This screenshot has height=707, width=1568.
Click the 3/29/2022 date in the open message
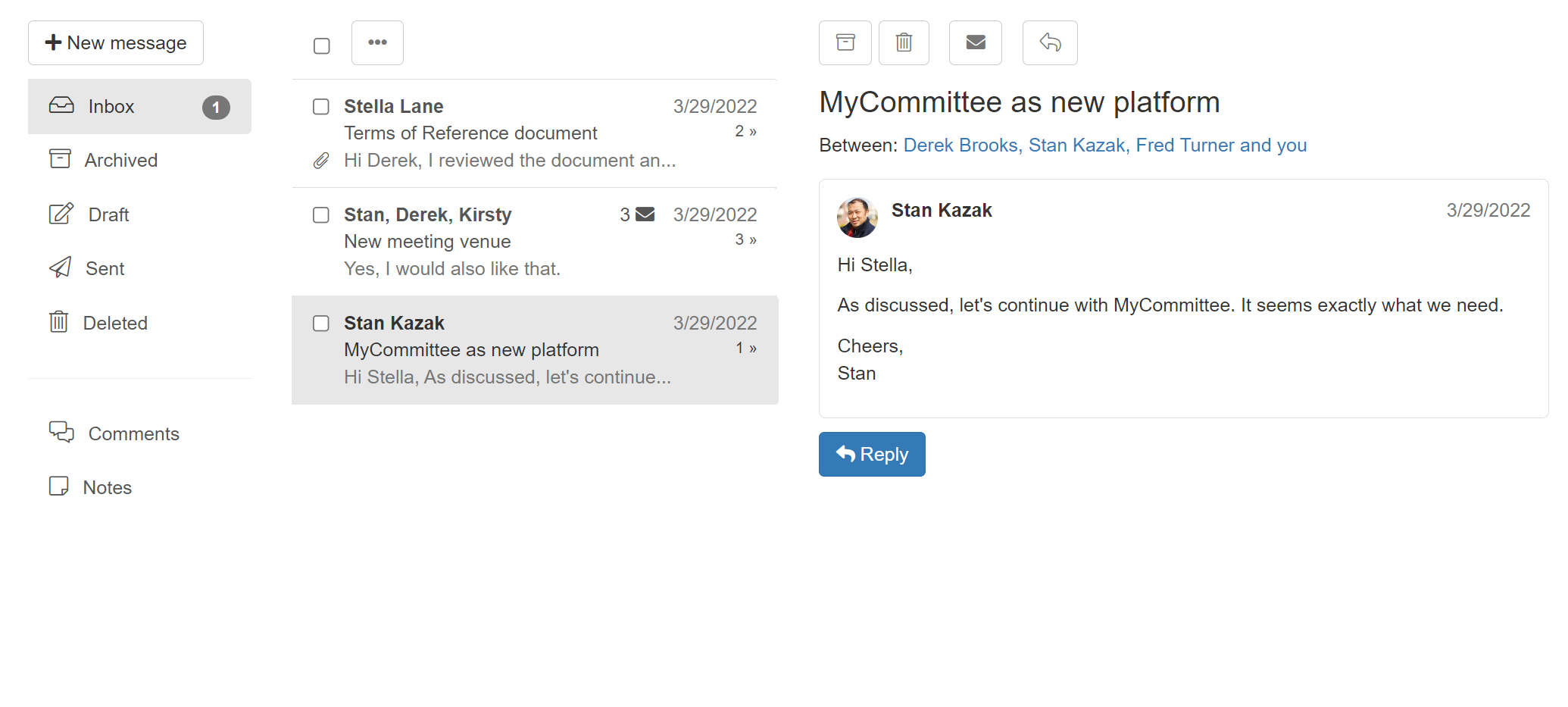(1488, 210)
